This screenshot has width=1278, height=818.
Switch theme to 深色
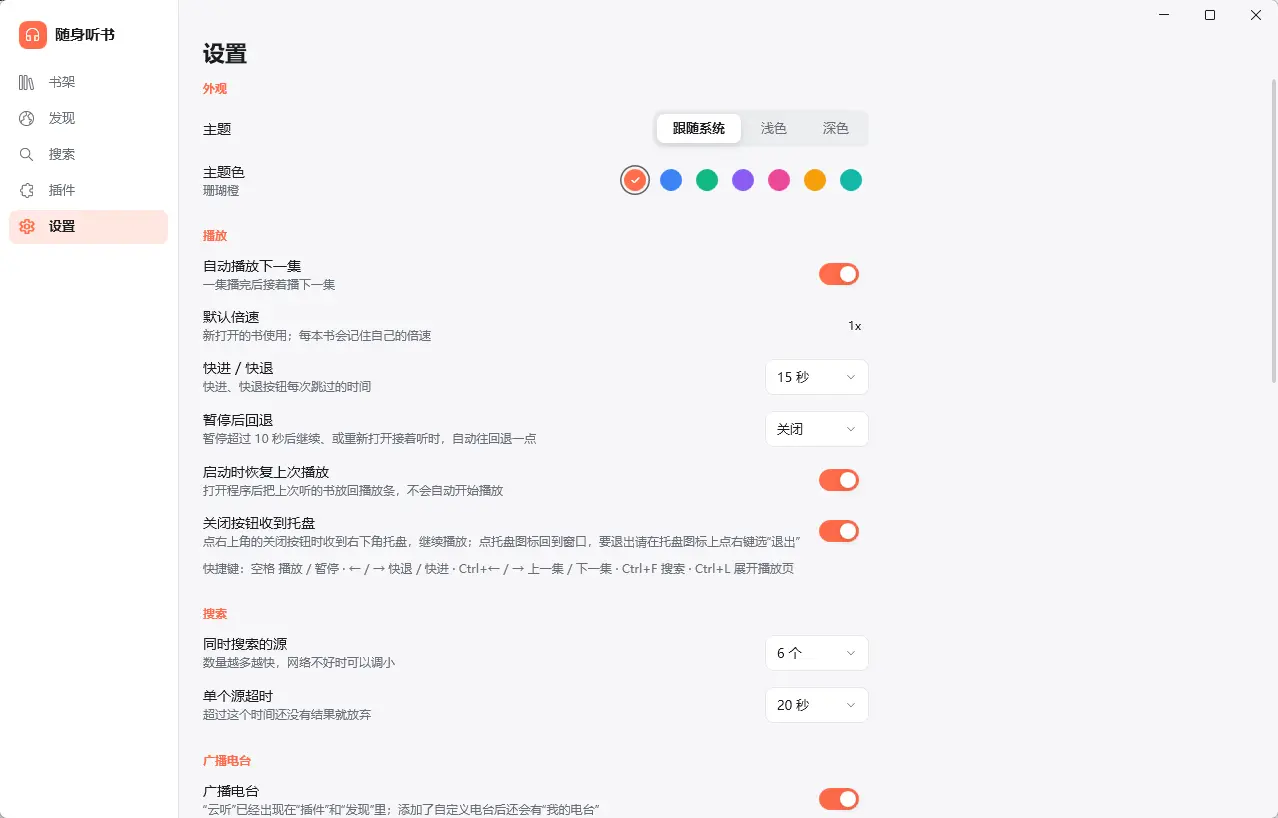point(836,128)
